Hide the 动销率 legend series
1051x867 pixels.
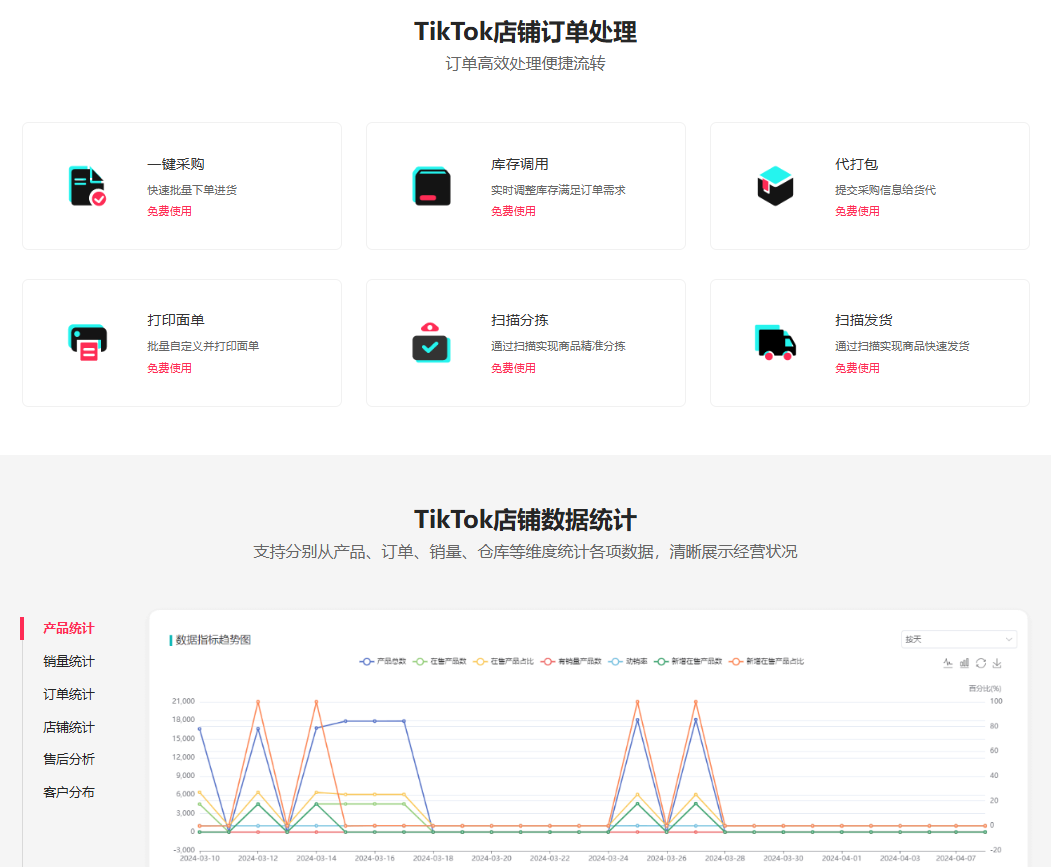630,661
